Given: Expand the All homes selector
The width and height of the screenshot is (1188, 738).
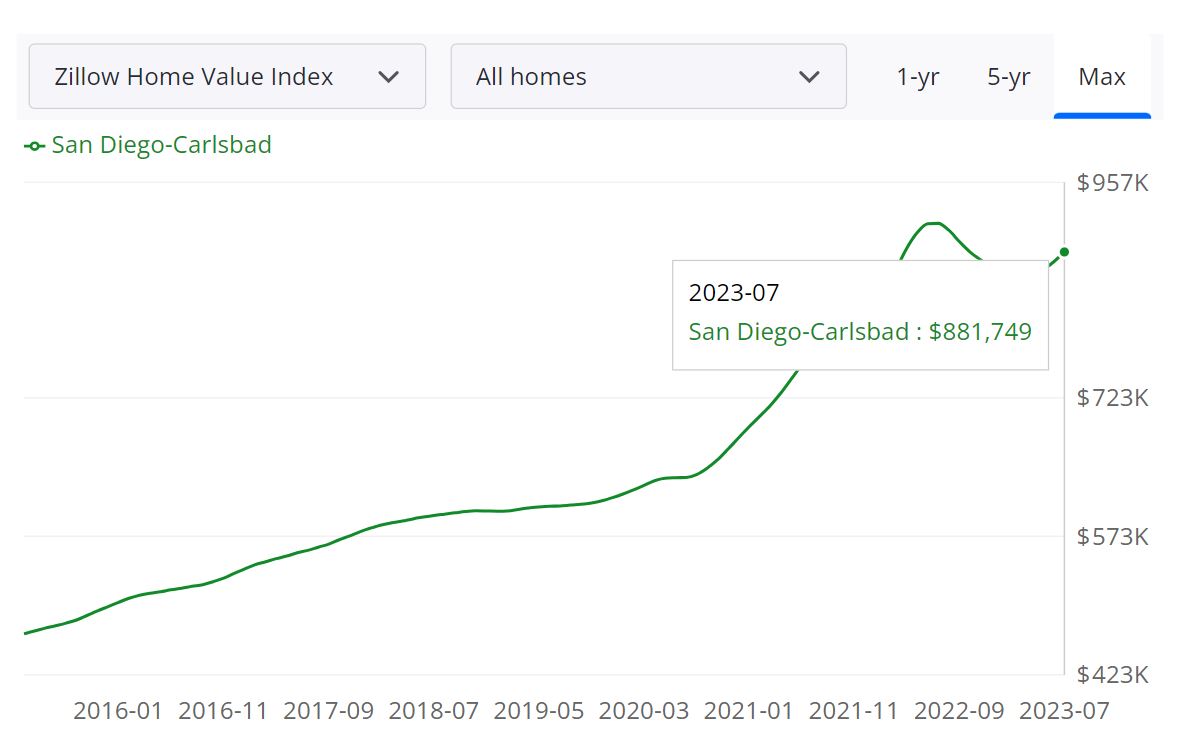Looking at the screenshot, I should pyautogui.click(x=648, y=76).
